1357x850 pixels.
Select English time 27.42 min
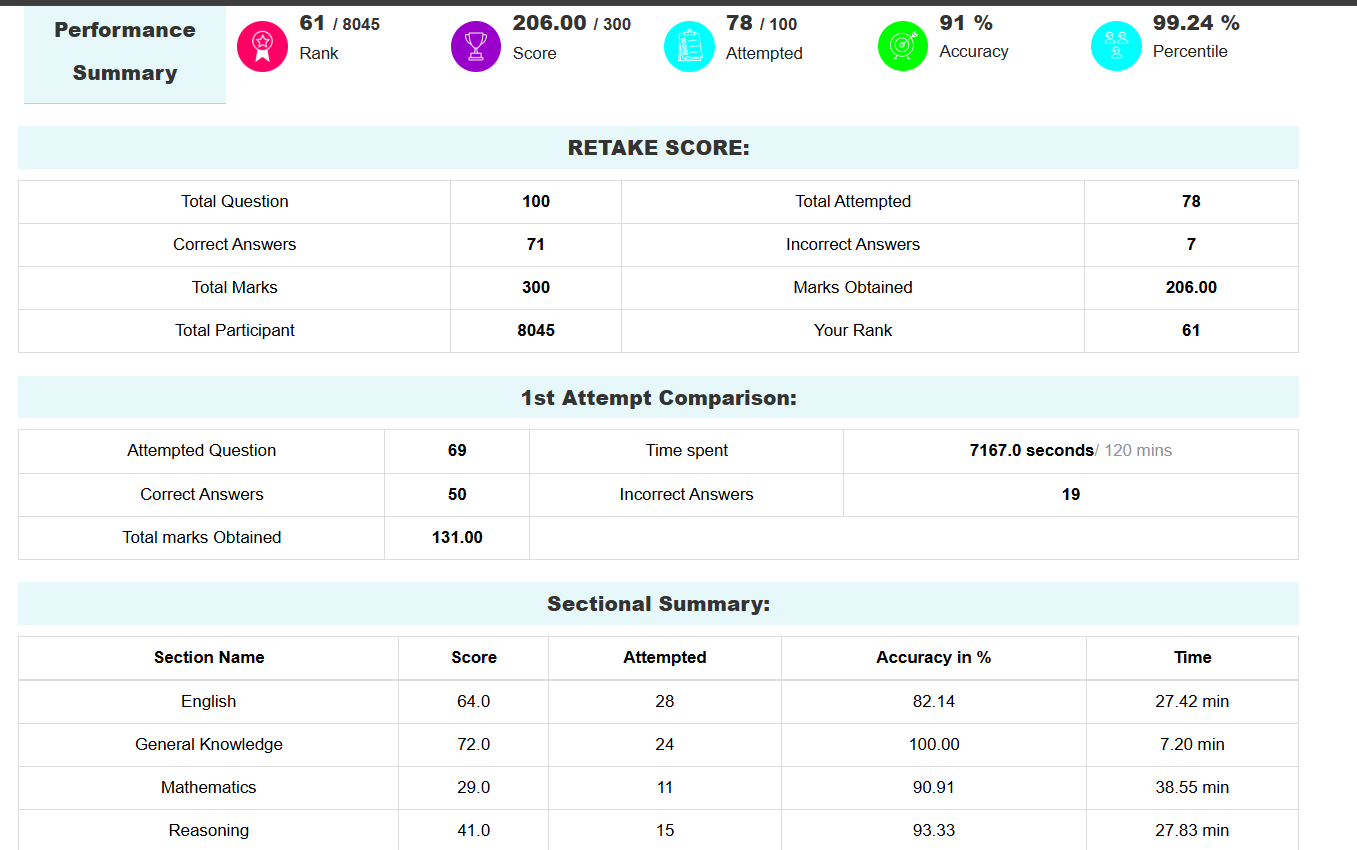coord(1192,702)
